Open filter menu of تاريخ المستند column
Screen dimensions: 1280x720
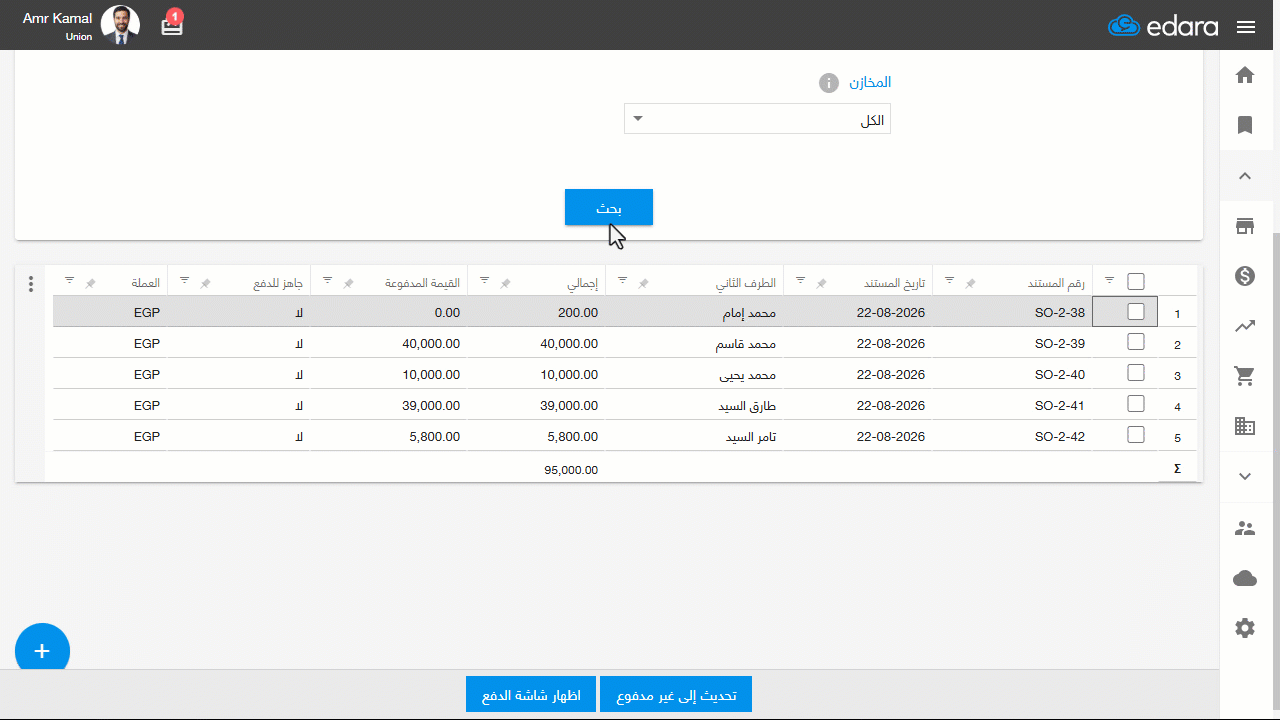pos(801,280)
